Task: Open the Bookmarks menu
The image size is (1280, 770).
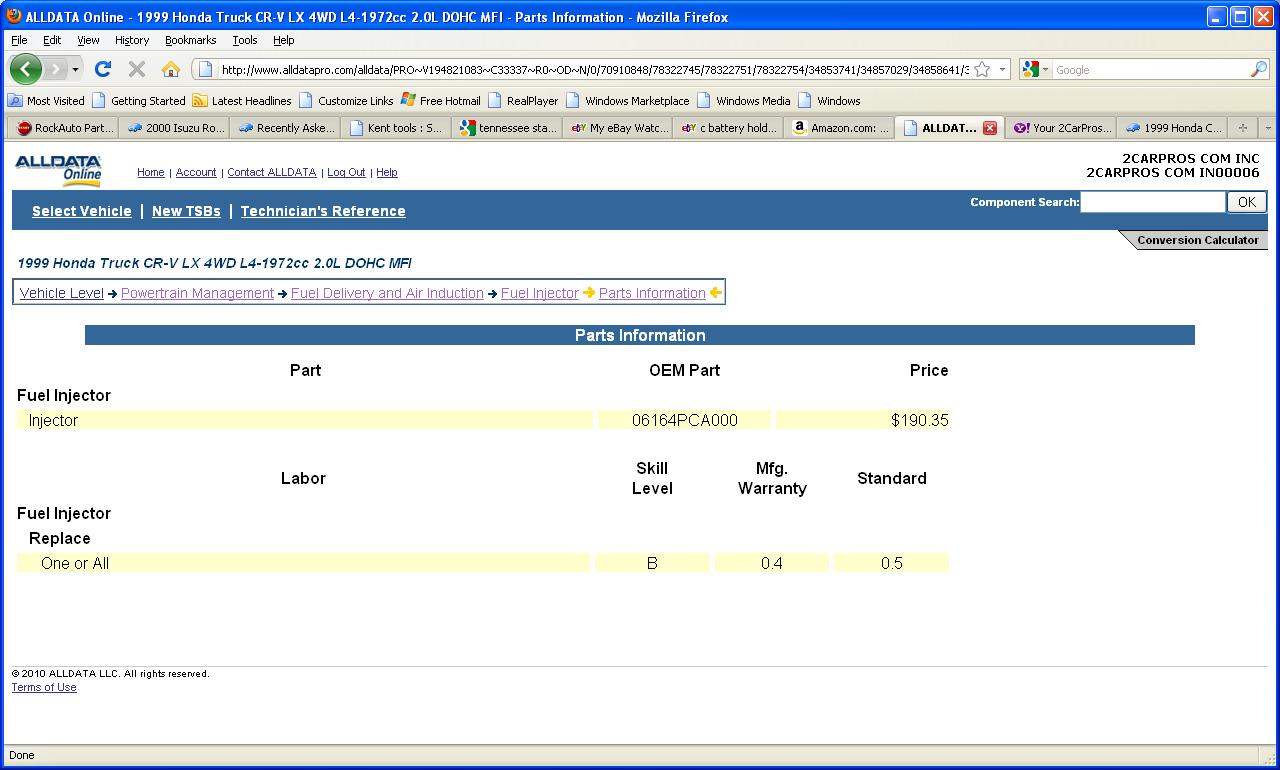Action: (x=190, y=40)
